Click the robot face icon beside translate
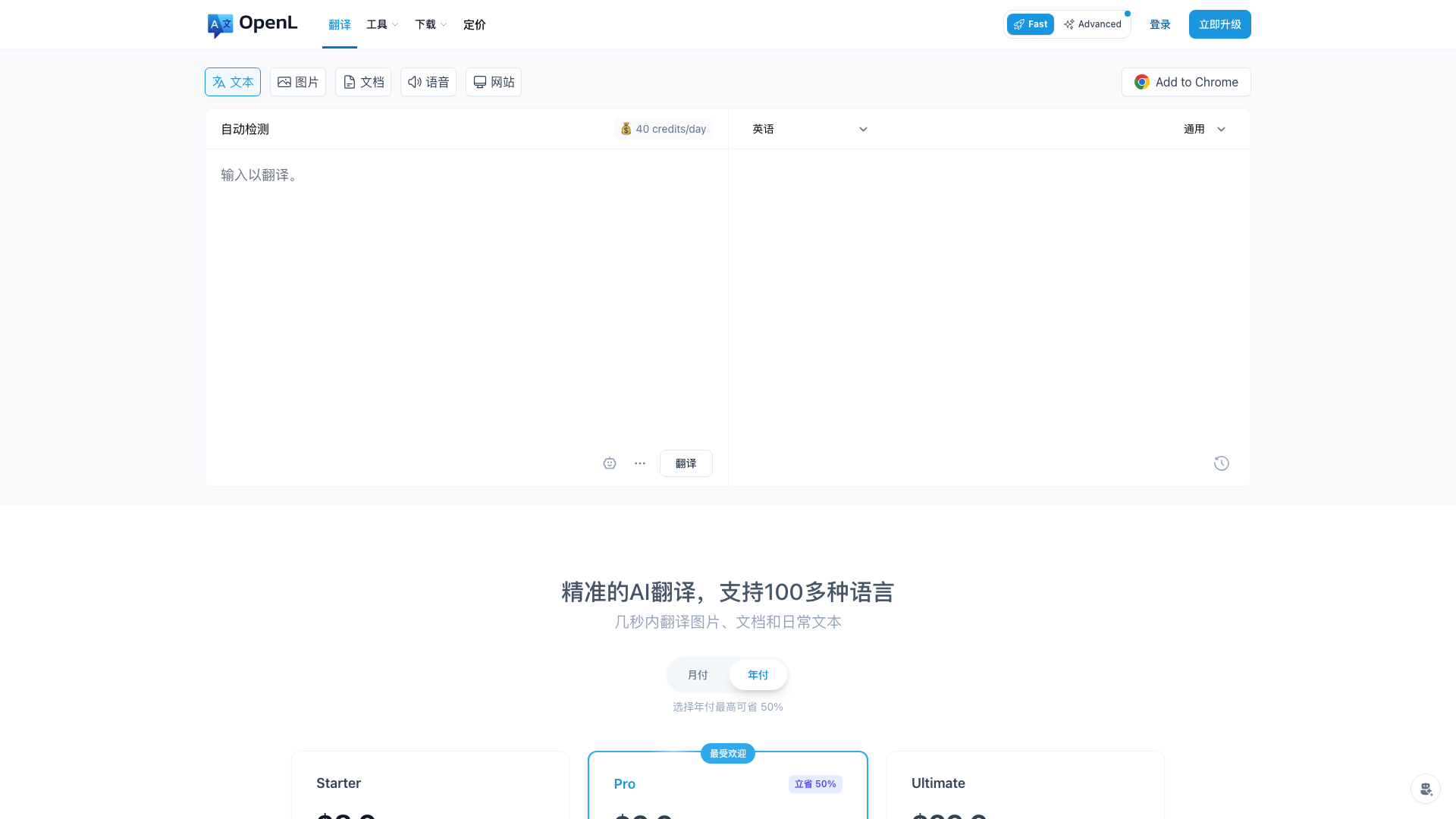The height and width of the screenshot is (819, 1456). point(610,463)
